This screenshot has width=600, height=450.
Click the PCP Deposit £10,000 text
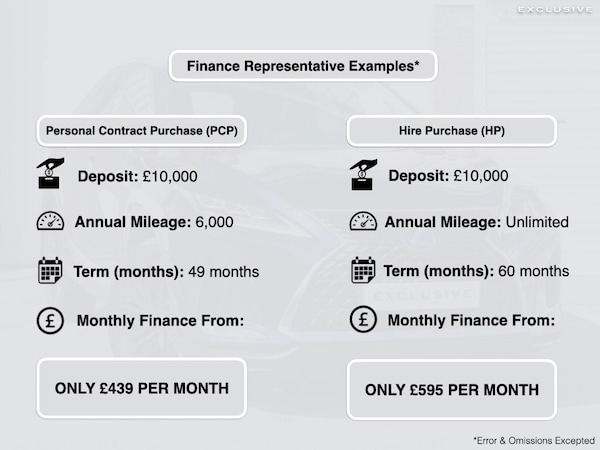137,176
